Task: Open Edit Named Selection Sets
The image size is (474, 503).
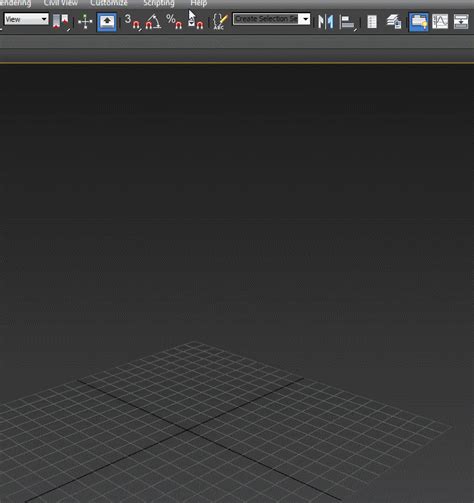Action: point(220,22)
